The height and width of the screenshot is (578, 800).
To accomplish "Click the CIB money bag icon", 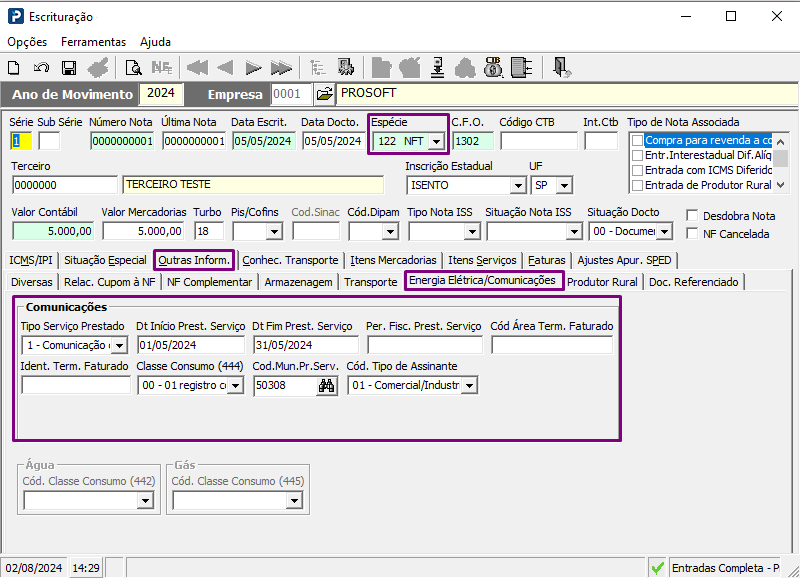I will (x=492, y=68).
